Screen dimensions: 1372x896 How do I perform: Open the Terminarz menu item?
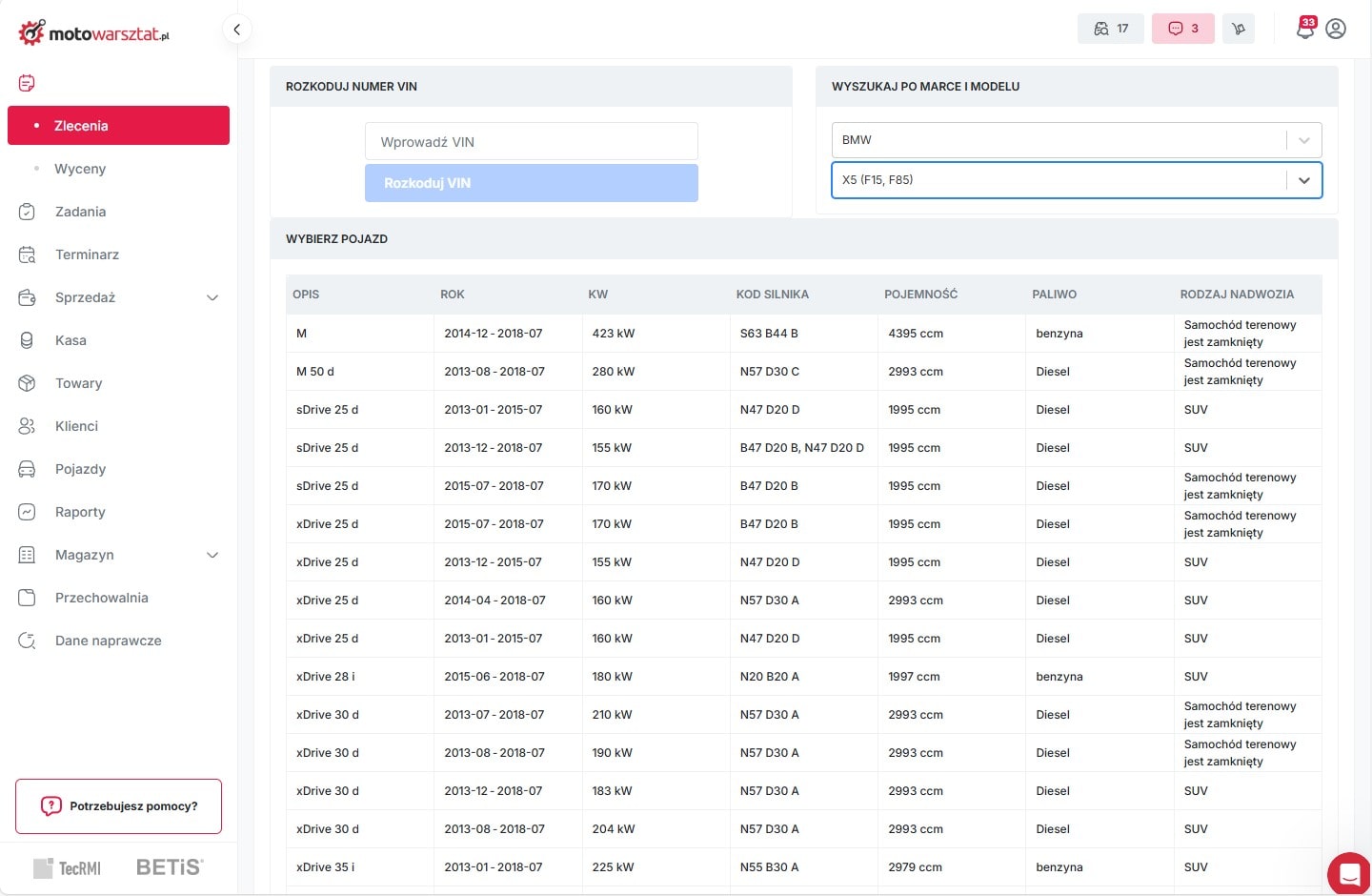click(x=87, y=255)
